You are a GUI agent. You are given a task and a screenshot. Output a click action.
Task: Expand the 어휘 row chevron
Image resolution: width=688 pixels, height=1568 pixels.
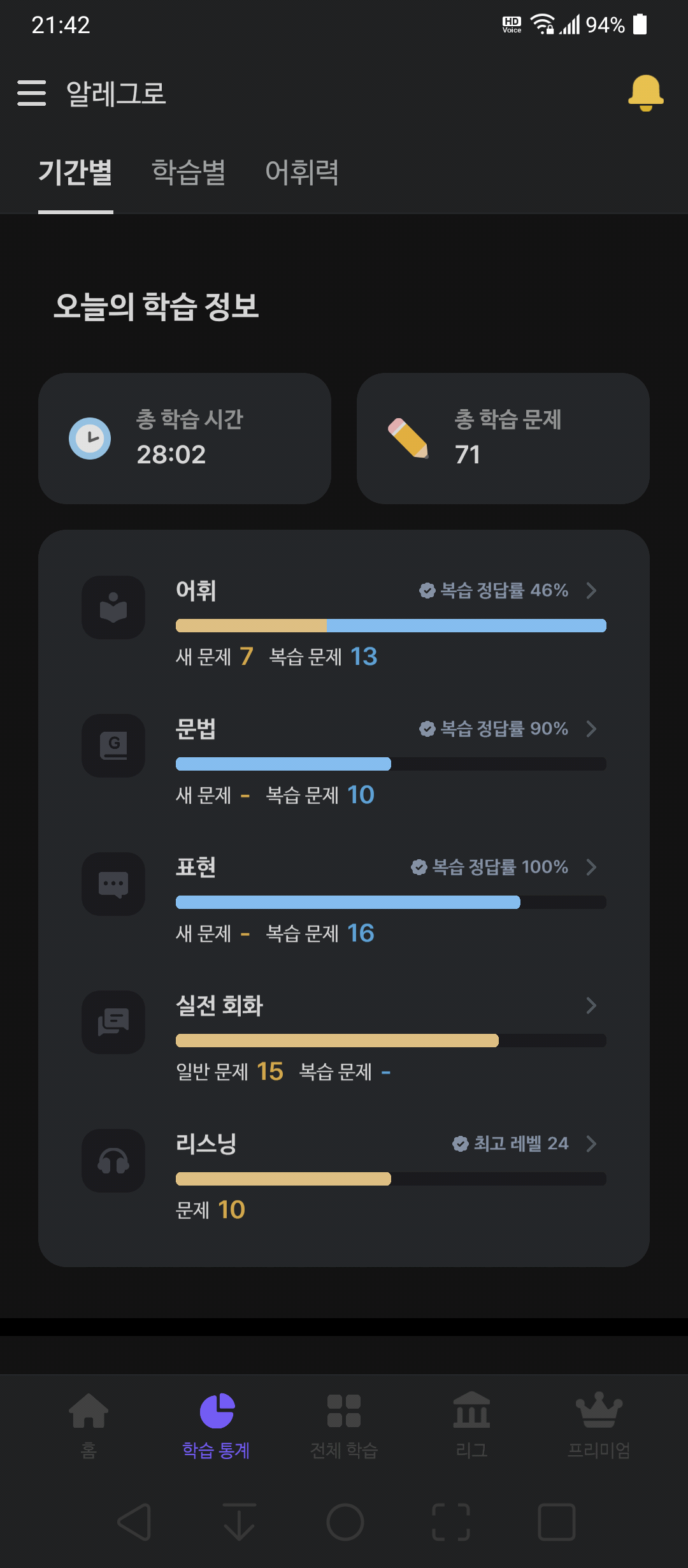pos(591,590)
